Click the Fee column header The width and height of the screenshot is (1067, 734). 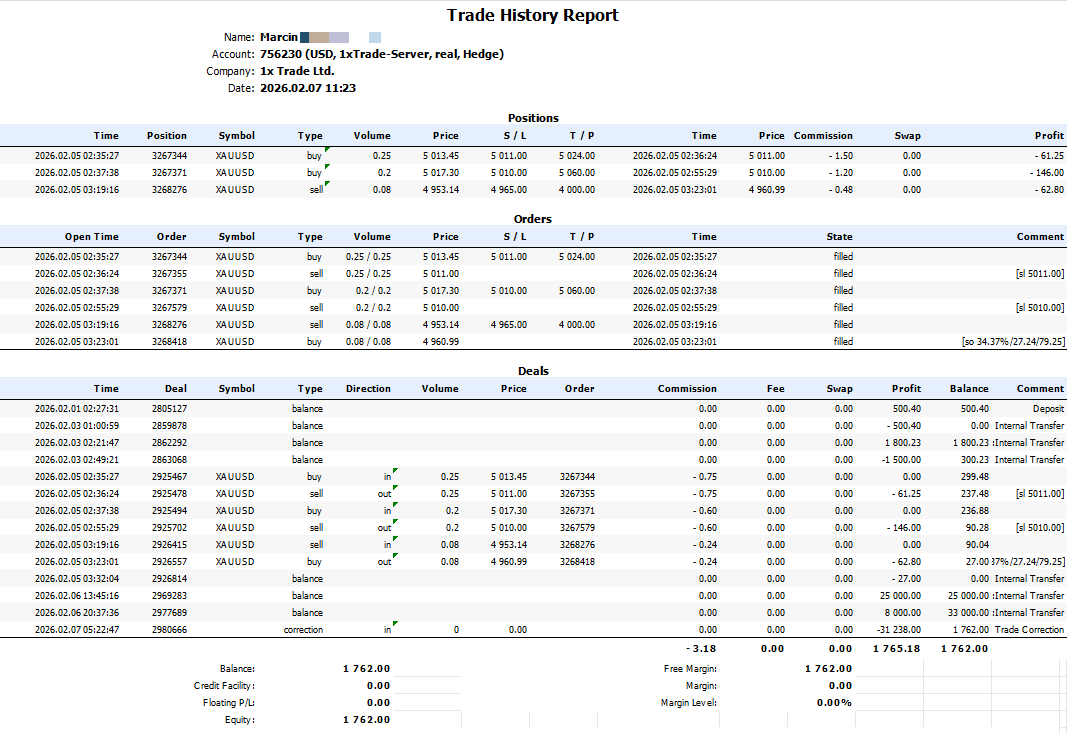pyautogui.click(x=776, y=389)
